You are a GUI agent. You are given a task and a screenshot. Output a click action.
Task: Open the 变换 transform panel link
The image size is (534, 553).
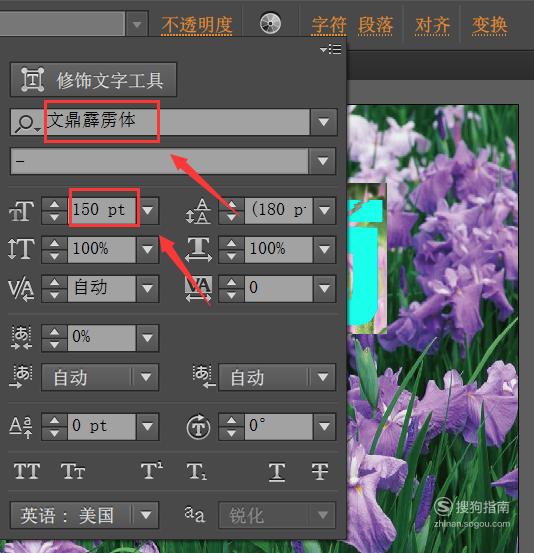[x=490, y=25]
